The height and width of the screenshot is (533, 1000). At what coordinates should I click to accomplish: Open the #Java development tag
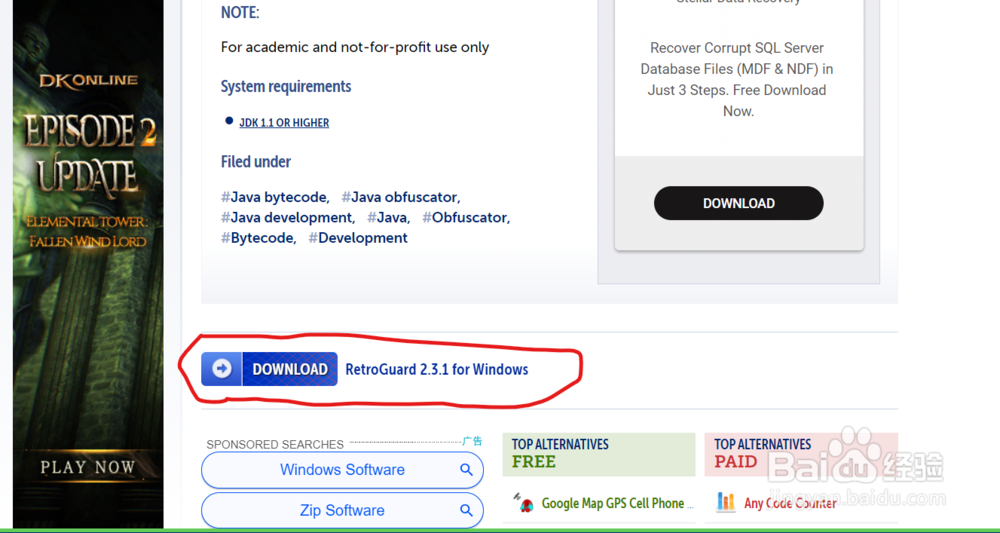point(288,217)
